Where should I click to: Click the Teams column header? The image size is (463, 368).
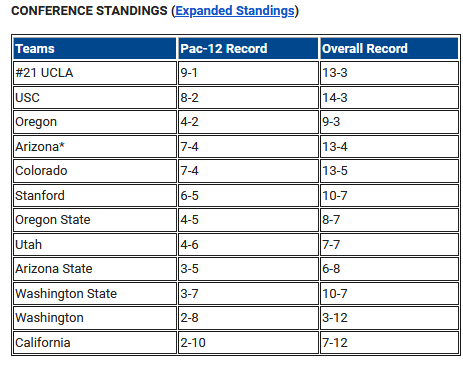[x=95, y=49]
